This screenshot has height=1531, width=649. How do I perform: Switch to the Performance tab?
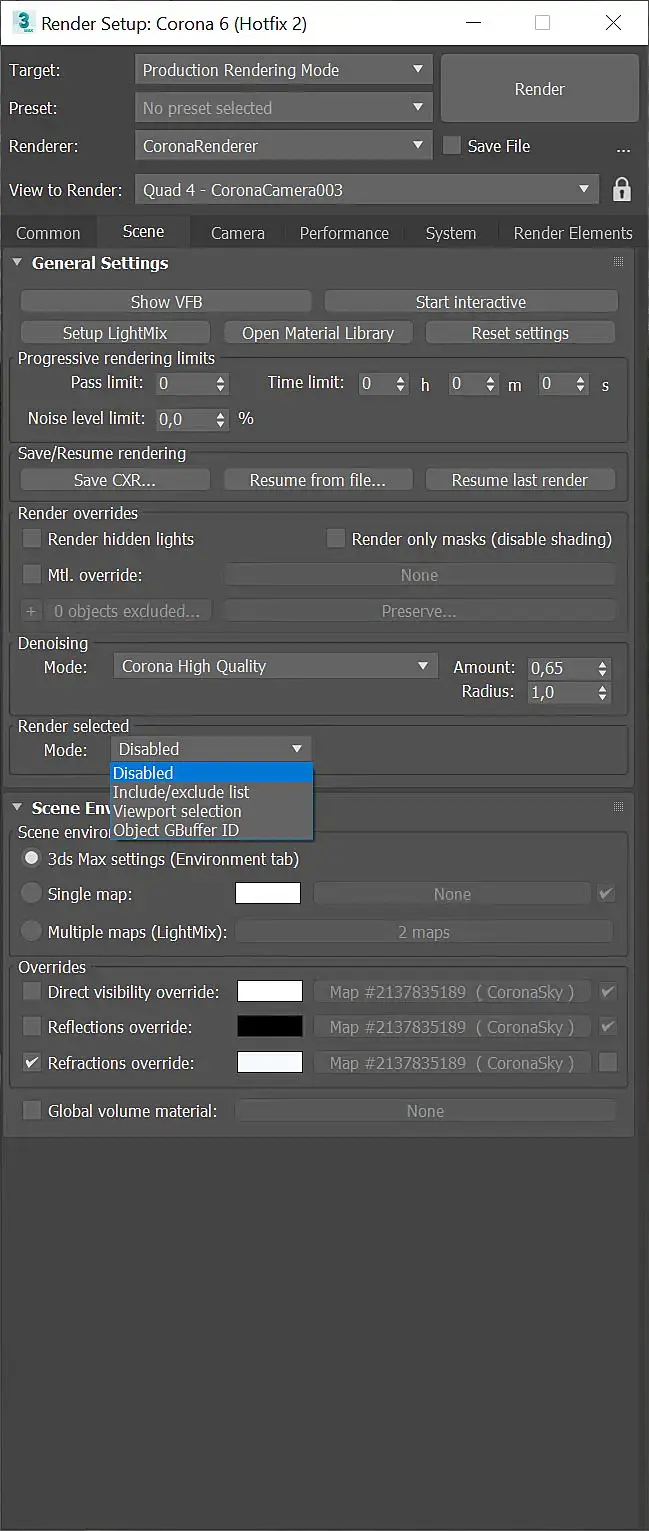pos(344,233)
